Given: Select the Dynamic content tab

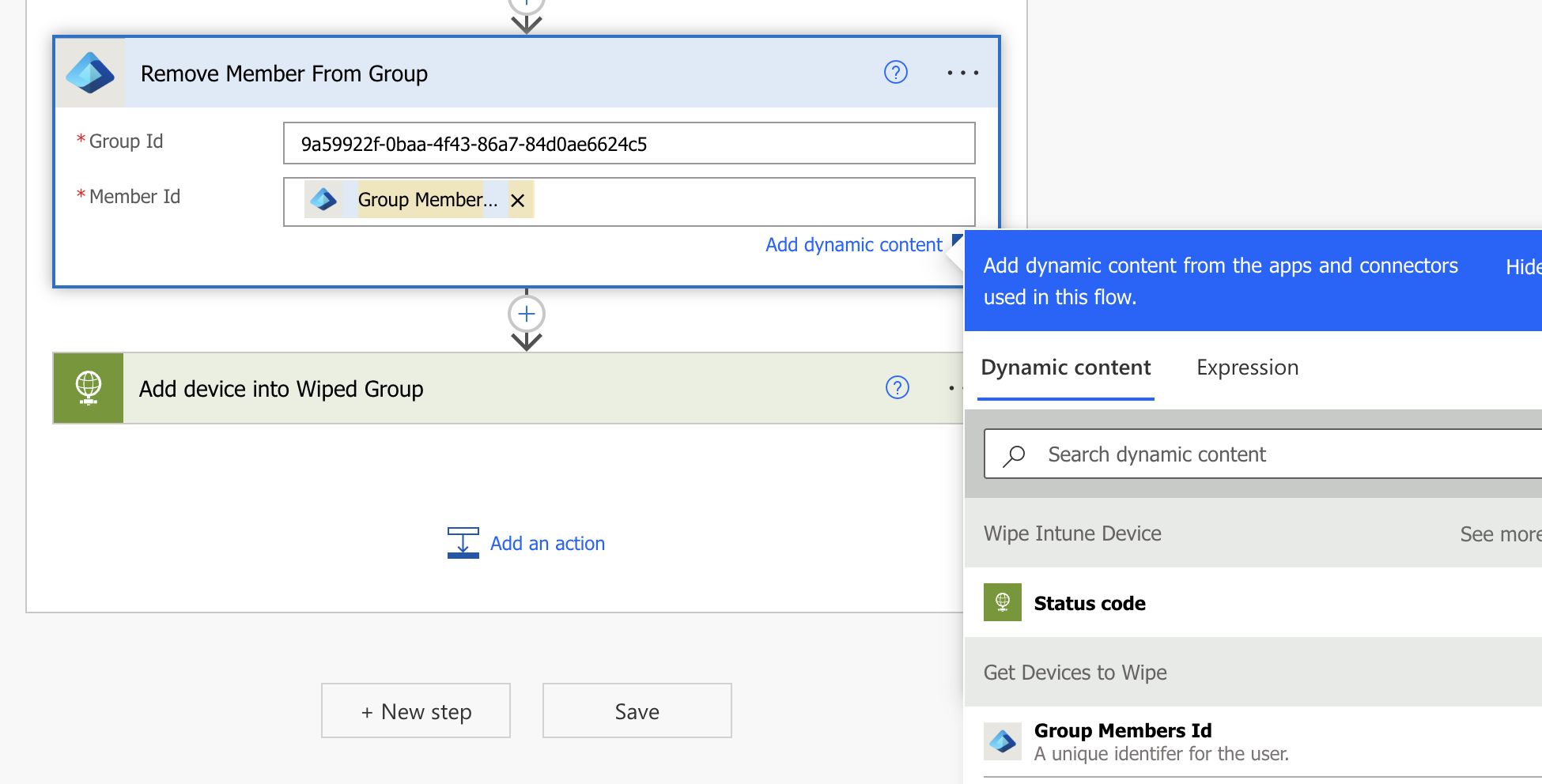Looking at the screenshot, I should pyautogui.click(x=1065, y=367).
